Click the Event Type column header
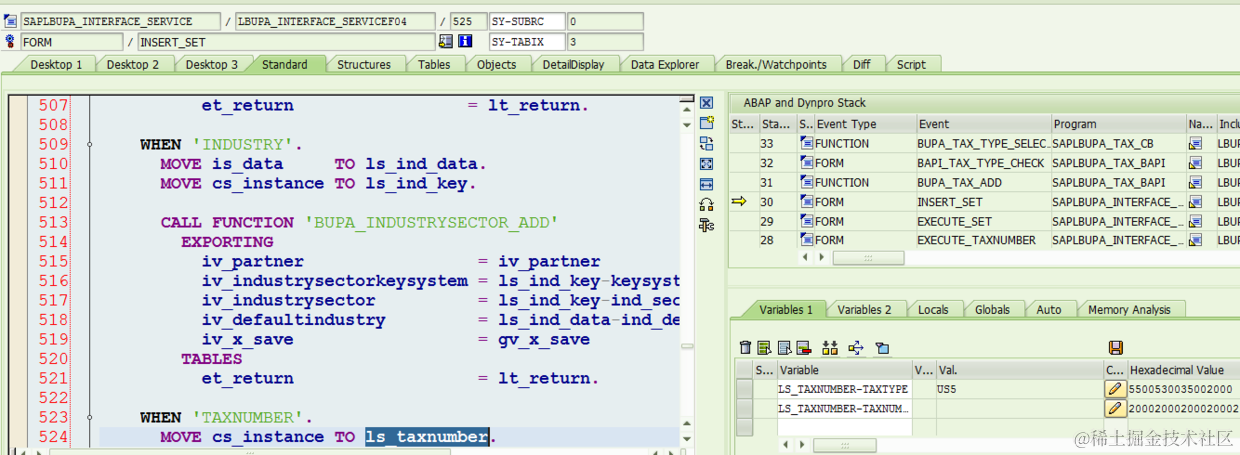1240x455 pixels. 865,124
